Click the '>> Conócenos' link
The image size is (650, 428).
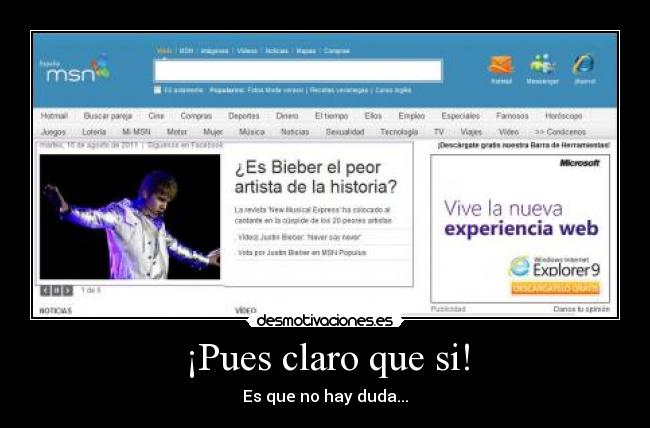560,132
